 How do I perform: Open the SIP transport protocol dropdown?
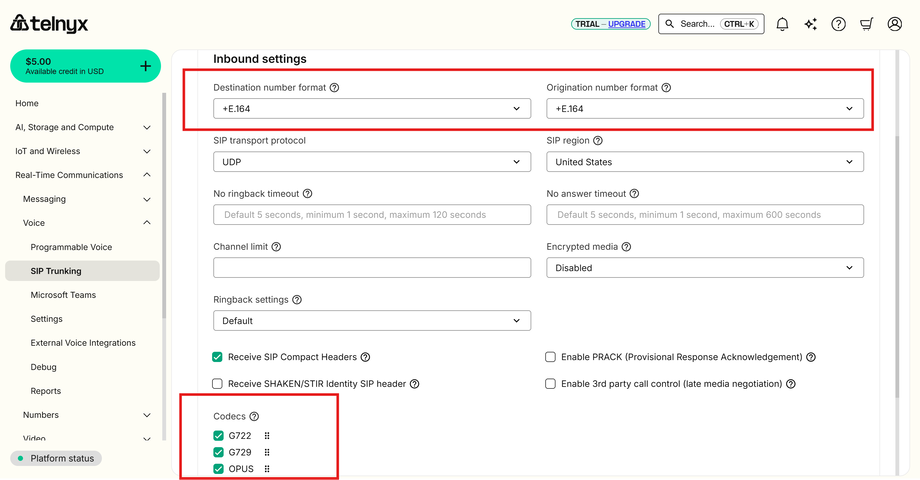pos(372,162)
